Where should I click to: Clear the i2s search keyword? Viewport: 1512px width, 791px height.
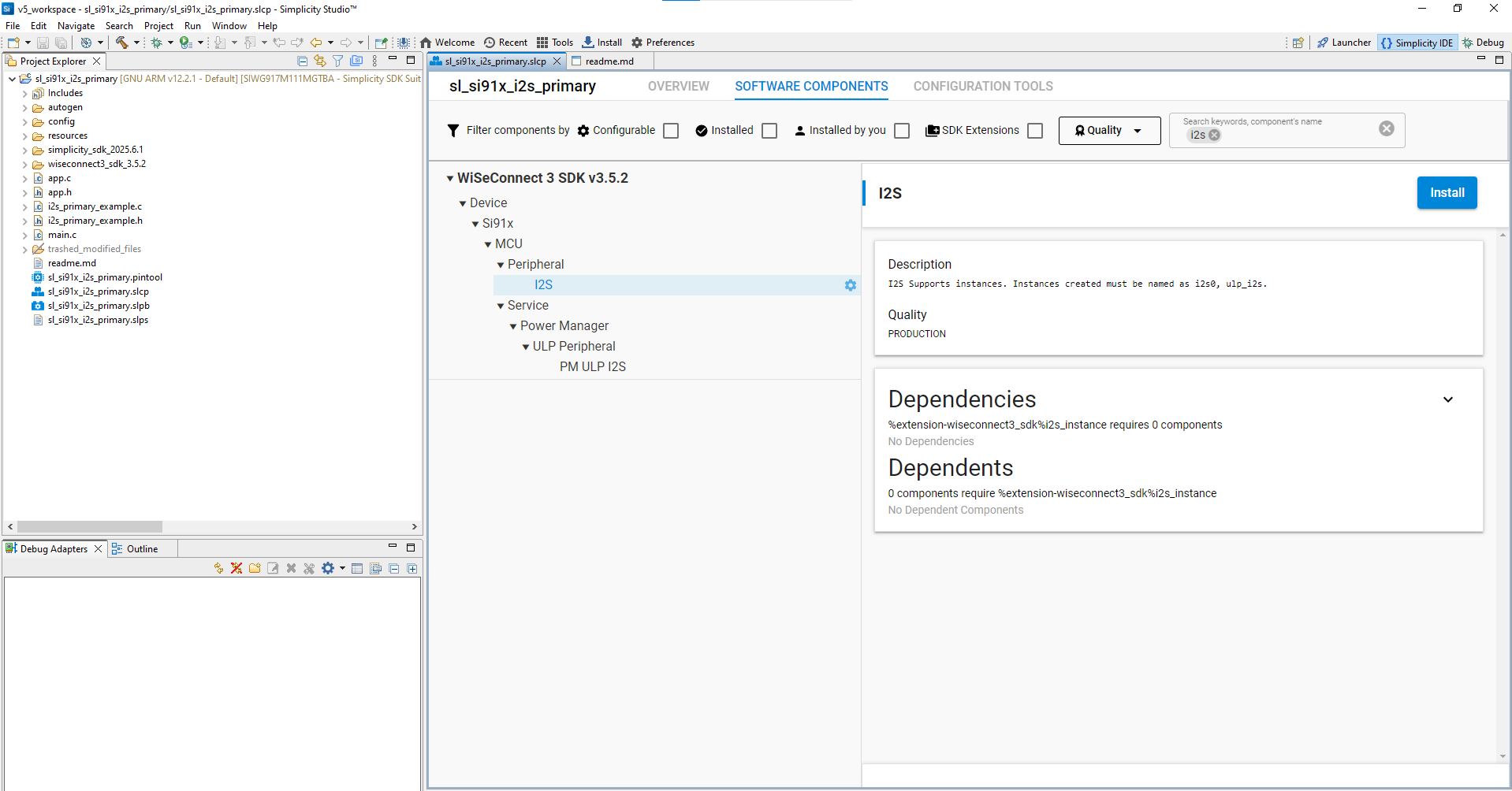pyautogui.click(x=1214, y=135)
